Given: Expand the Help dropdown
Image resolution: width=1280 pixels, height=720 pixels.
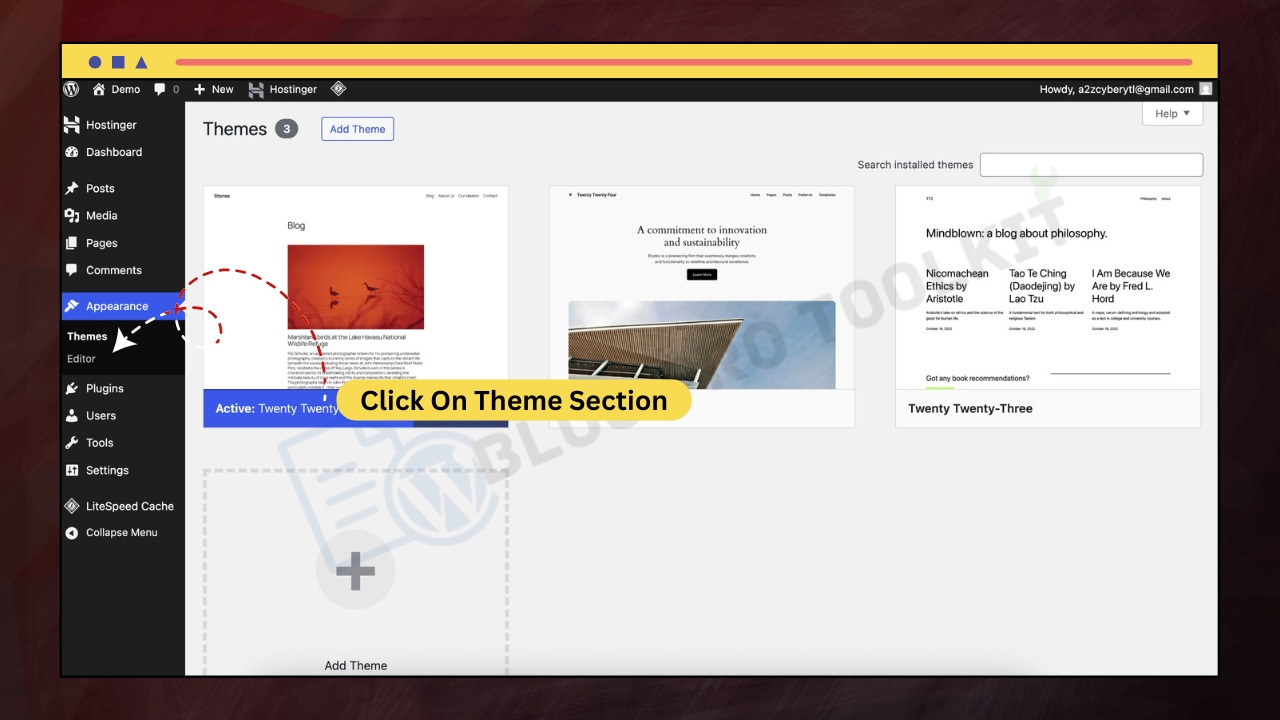Looking at the screenshot, I should [x=1172, y=114].
